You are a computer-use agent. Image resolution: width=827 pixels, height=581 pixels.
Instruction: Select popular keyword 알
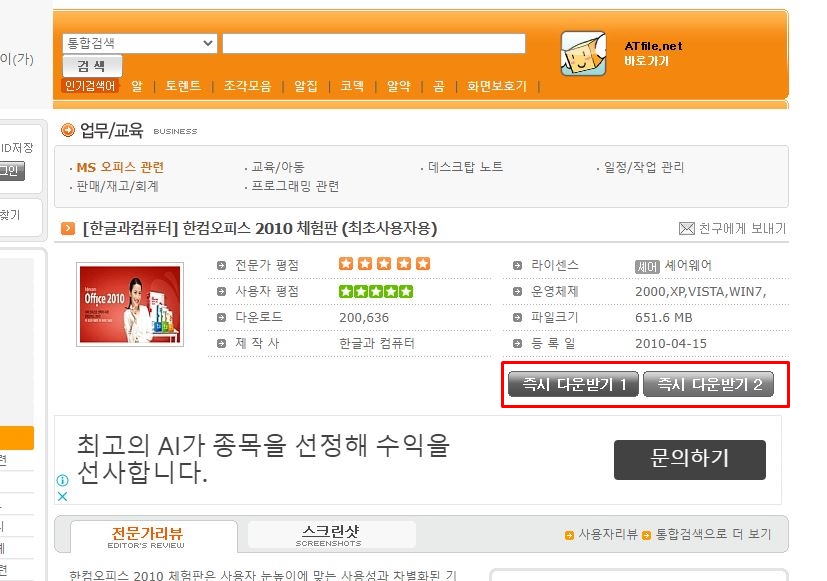tap(137, 86)
